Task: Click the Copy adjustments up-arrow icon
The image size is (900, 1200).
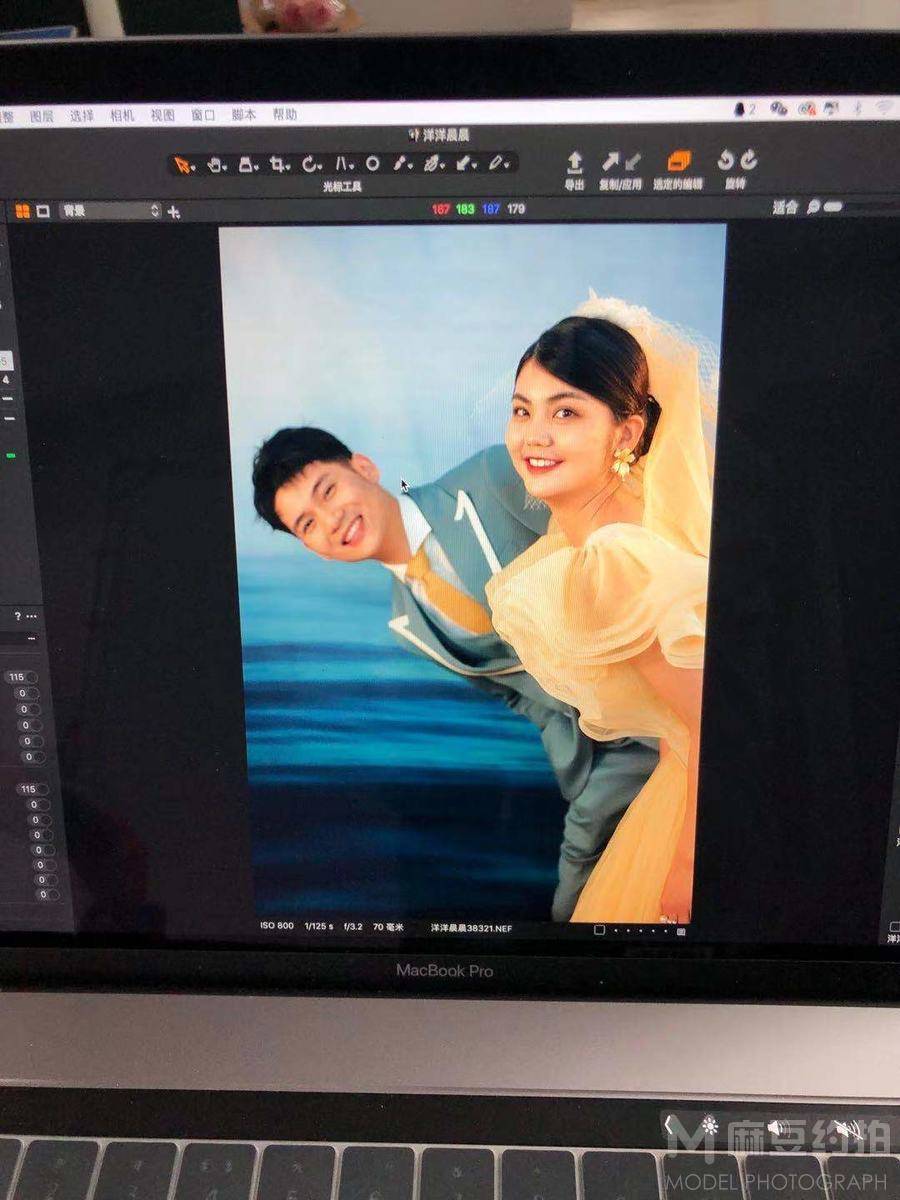Action: point(610,161)
